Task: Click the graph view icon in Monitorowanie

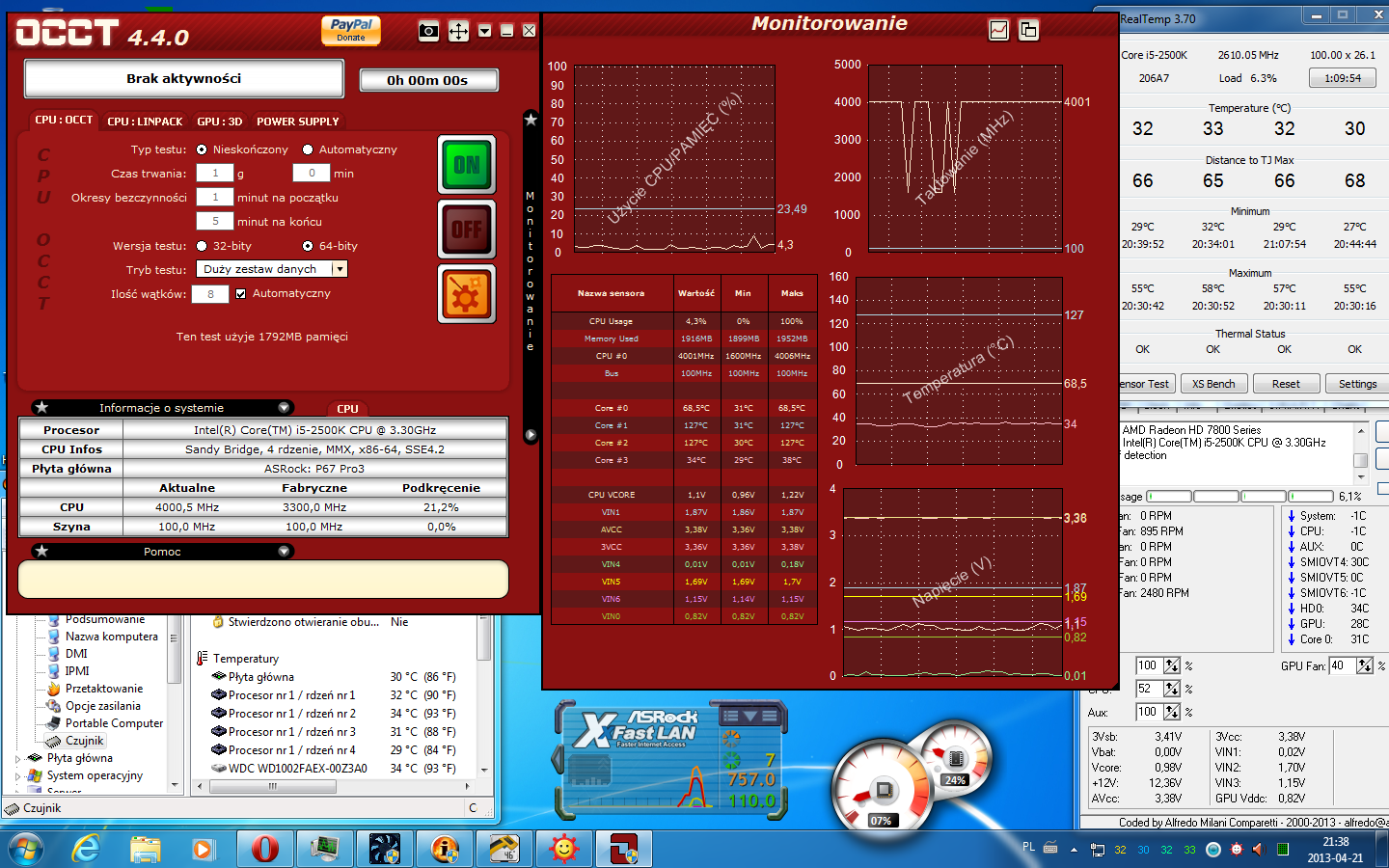Action: pos(998,30)
